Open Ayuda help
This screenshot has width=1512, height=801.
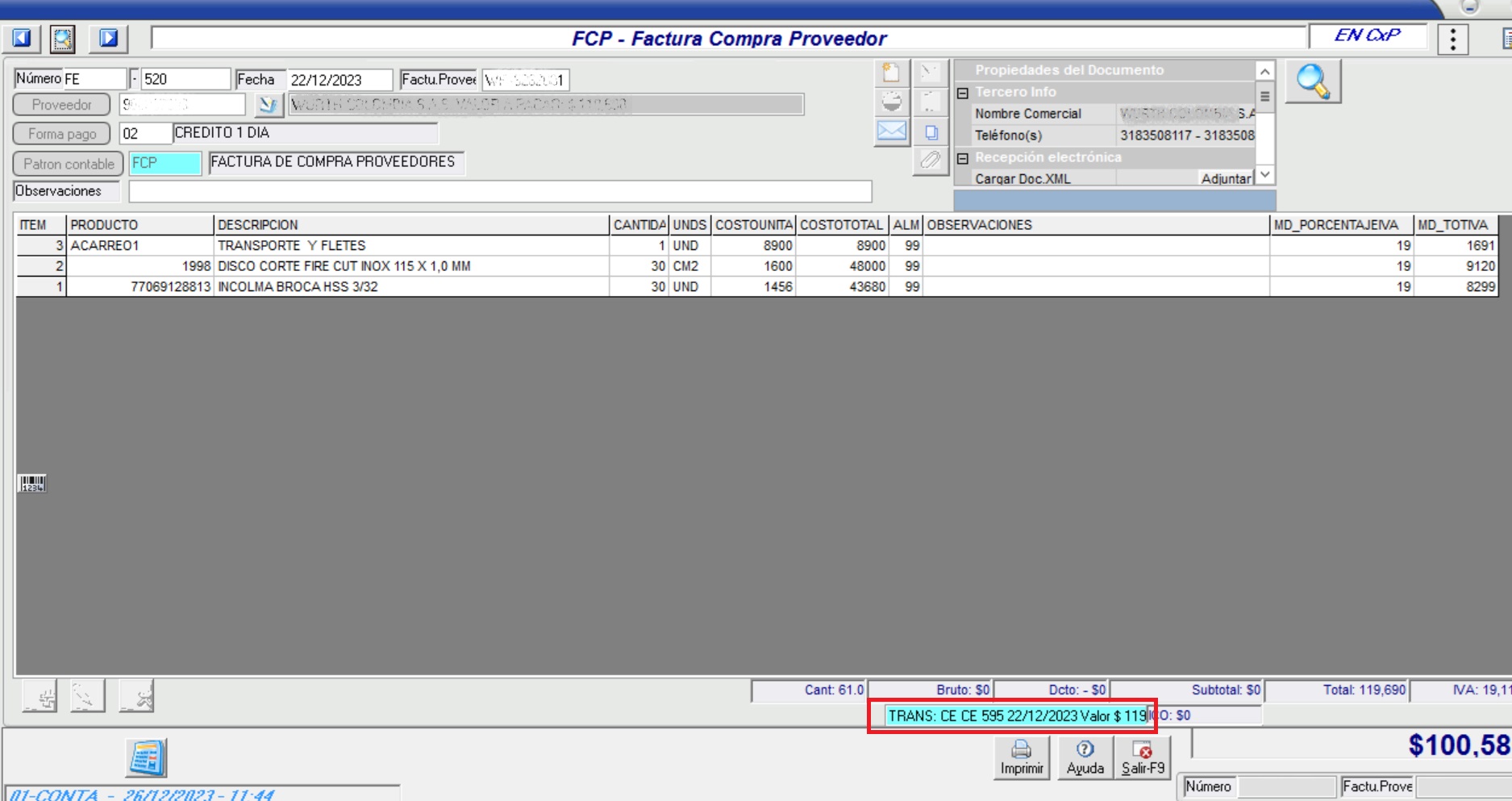[1085, 758]
